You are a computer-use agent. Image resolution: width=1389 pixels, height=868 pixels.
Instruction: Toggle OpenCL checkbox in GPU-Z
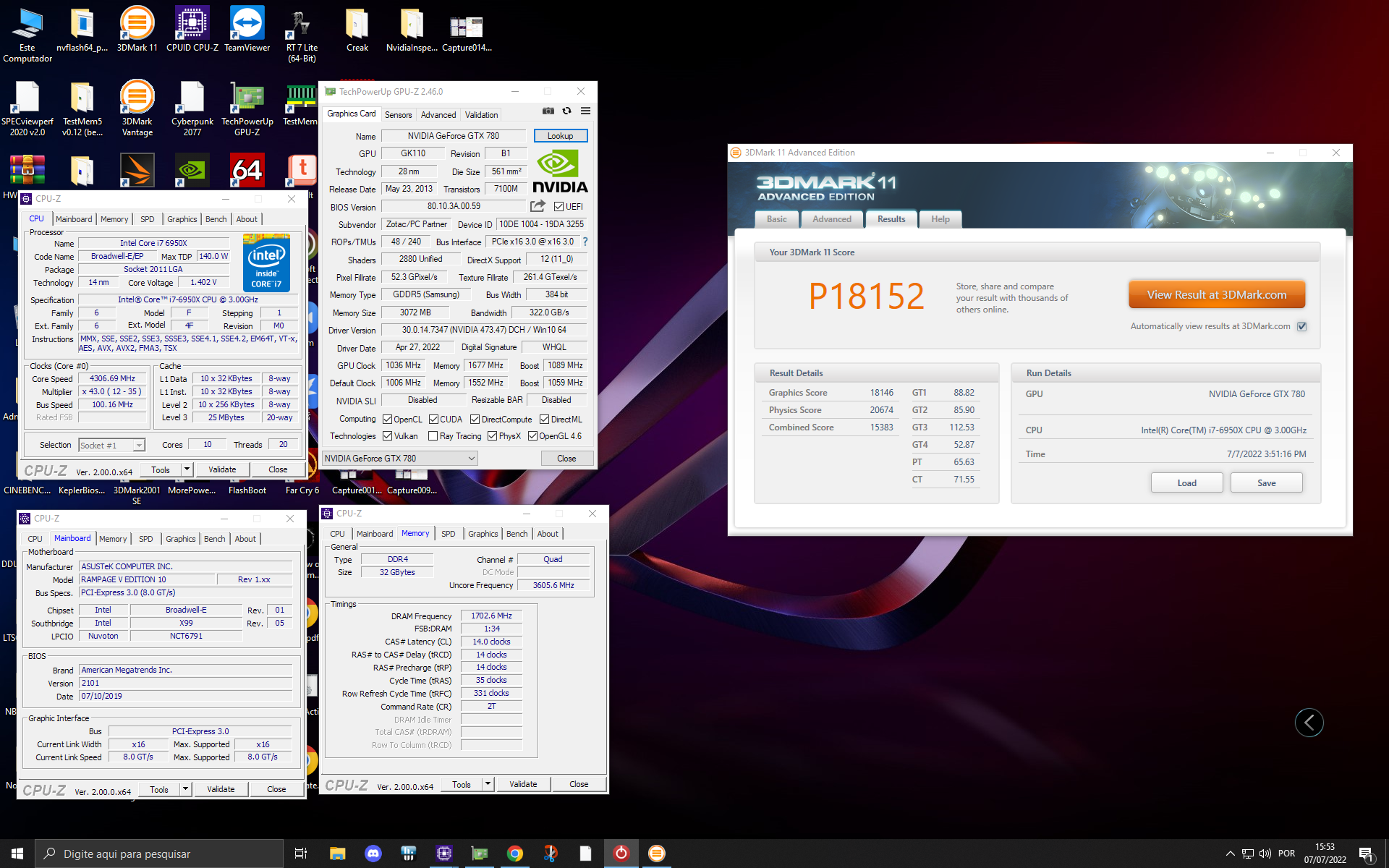(388, 420)
